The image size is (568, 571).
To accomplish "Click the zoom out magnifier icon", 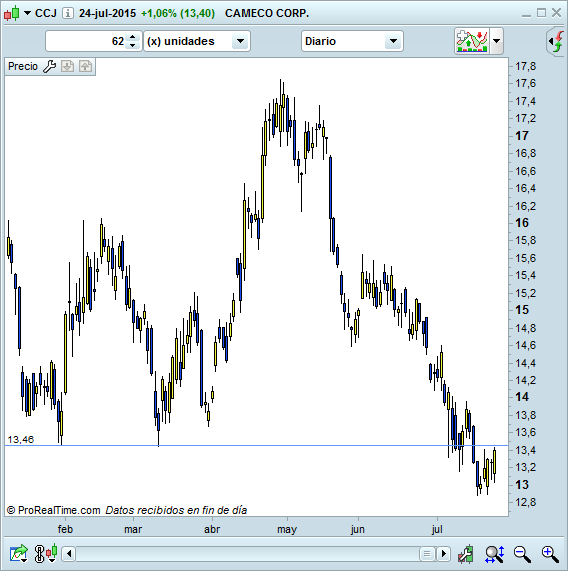I will [522, 554].
